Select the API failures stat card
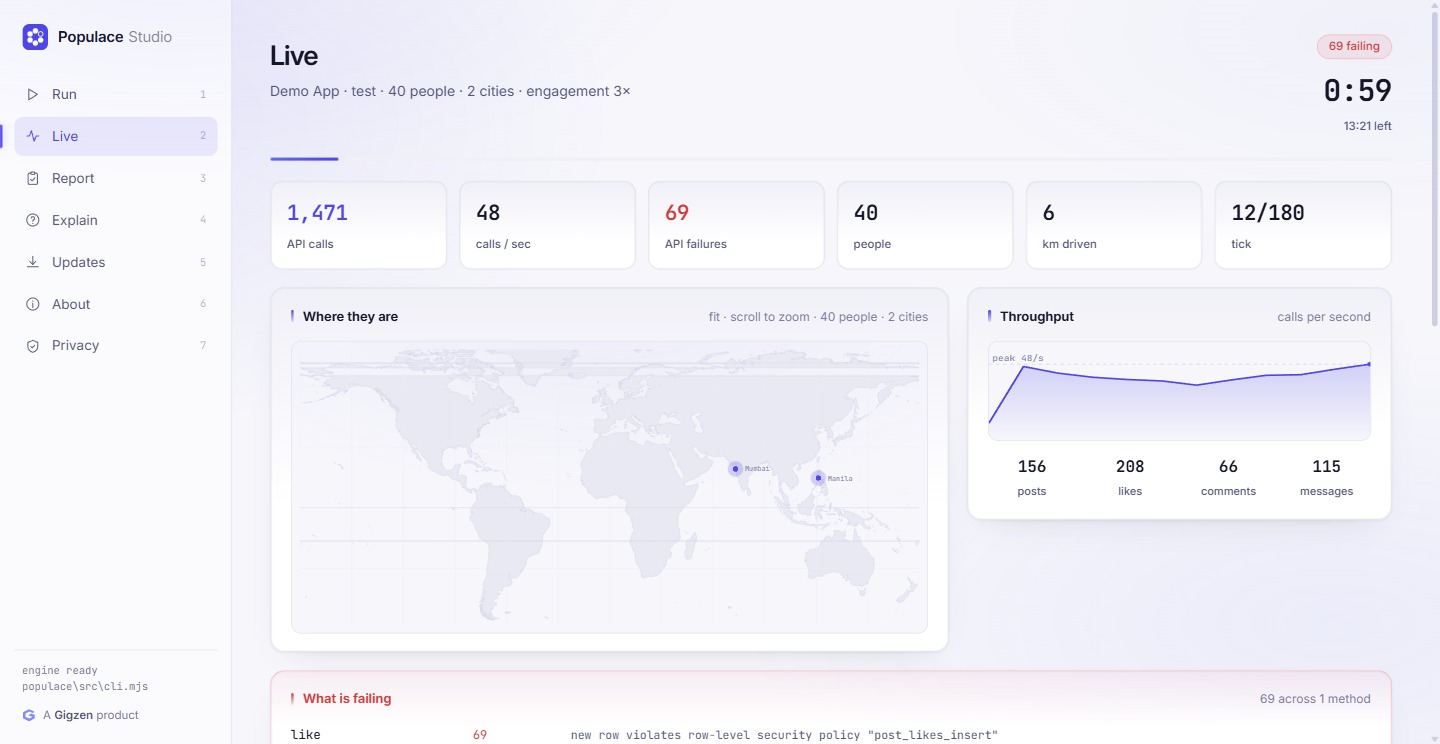This screenshot has height=744, width=1440. pos(736,225)
